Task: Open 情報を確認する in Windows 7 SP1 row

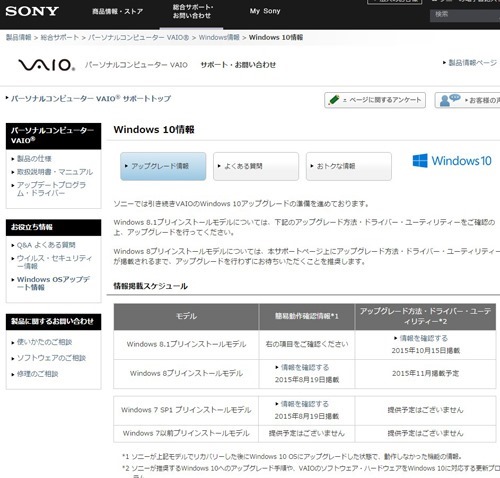Action: [x=305, y=404]
